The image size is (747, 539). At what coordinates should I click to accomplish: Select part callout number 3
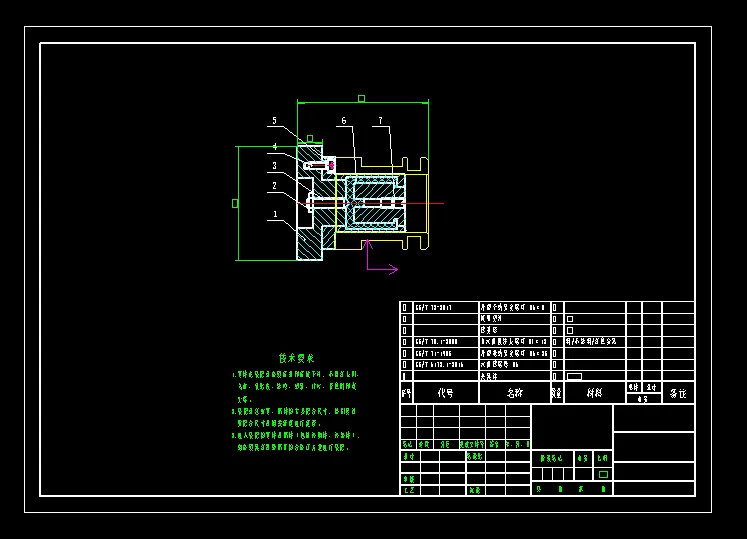(274, 166)
